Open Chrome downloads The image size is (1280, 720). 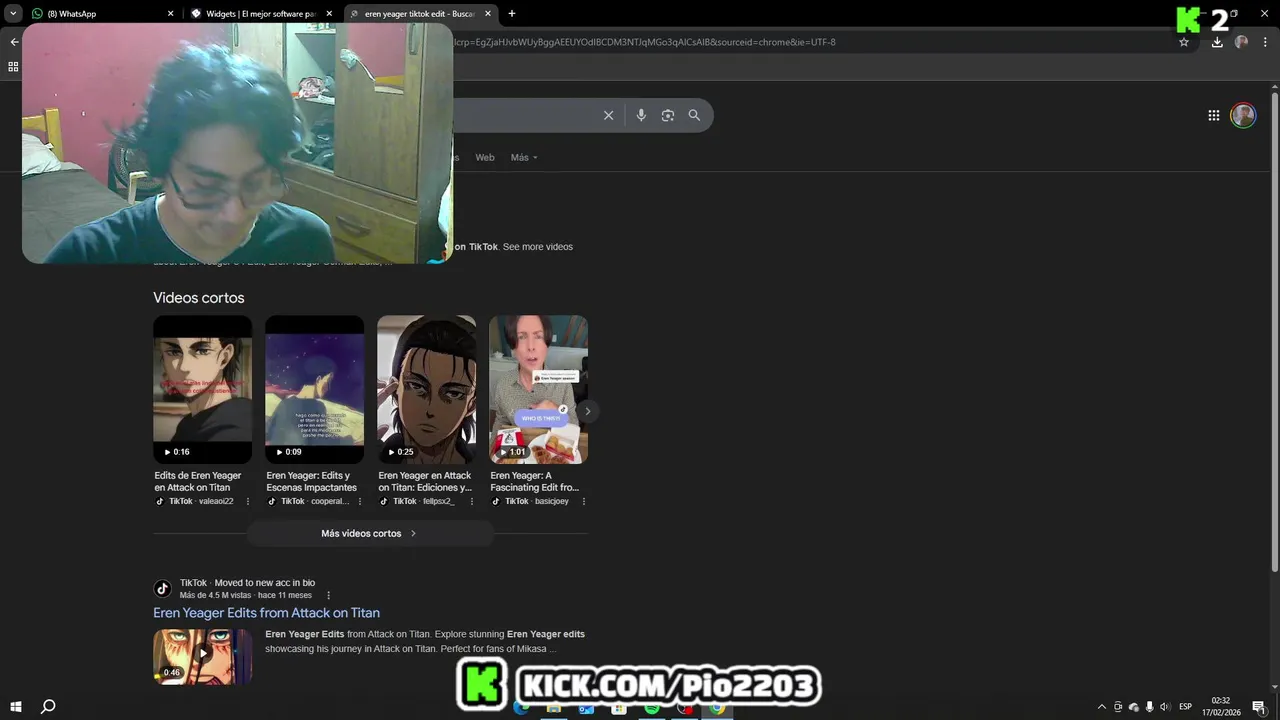(x=1217, y=42)
